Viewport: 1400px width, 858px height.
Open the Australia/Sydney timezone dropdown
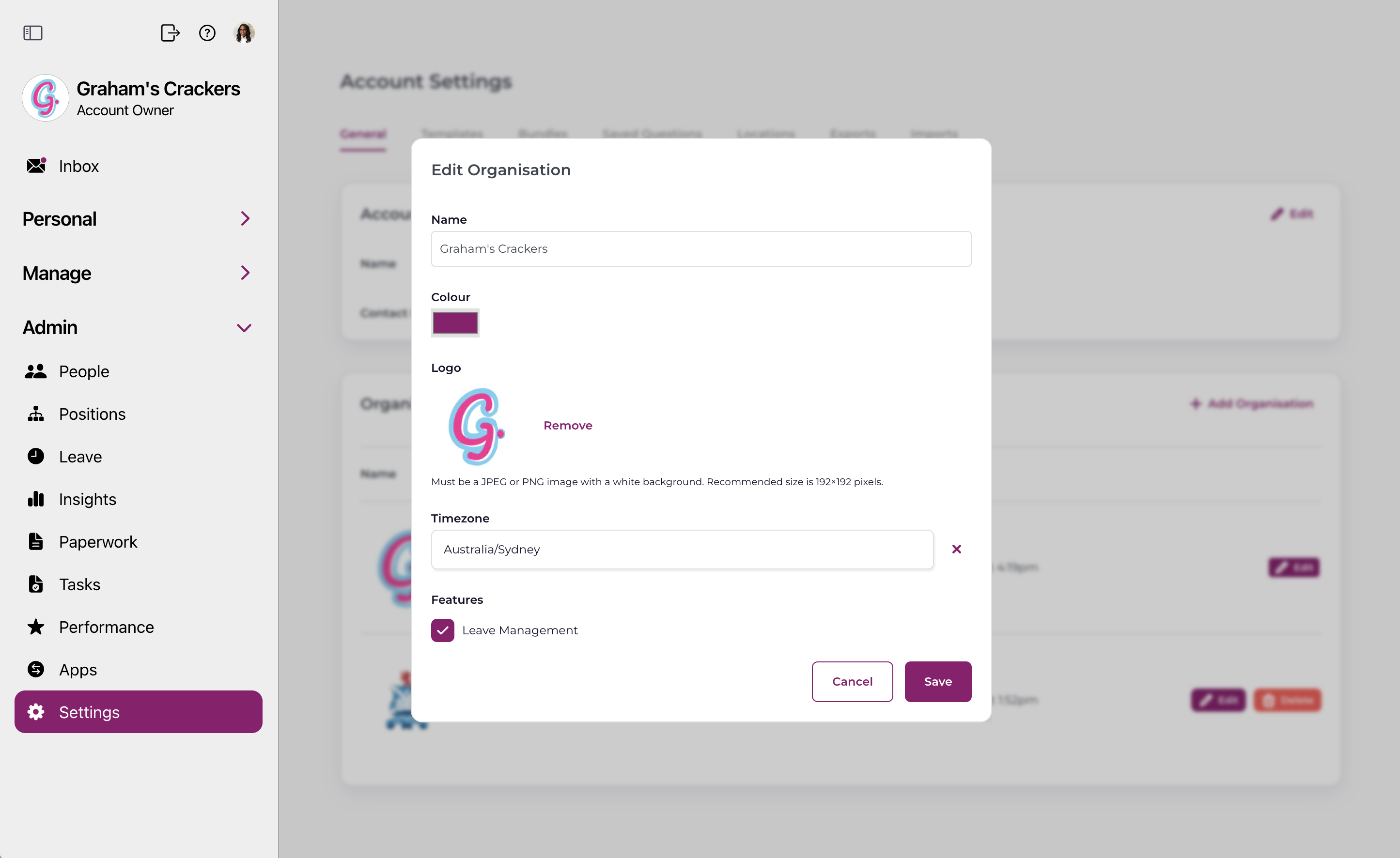pos(682,550)
